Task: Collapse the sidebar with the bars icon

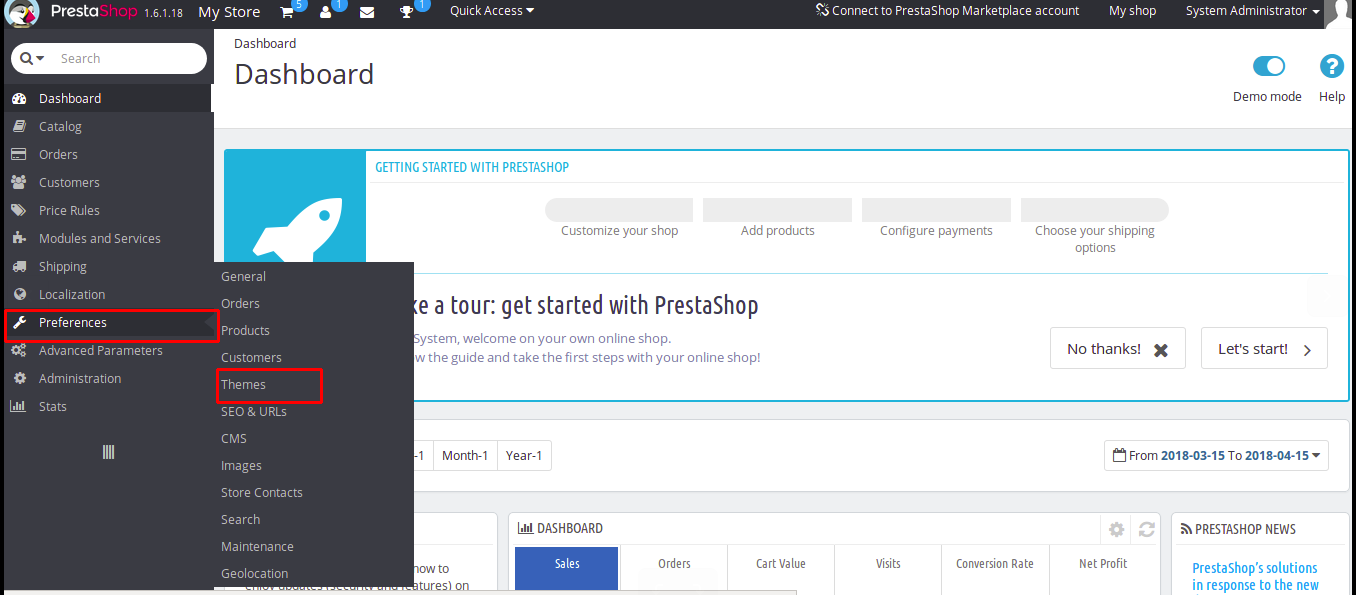Action: (109, 452)
